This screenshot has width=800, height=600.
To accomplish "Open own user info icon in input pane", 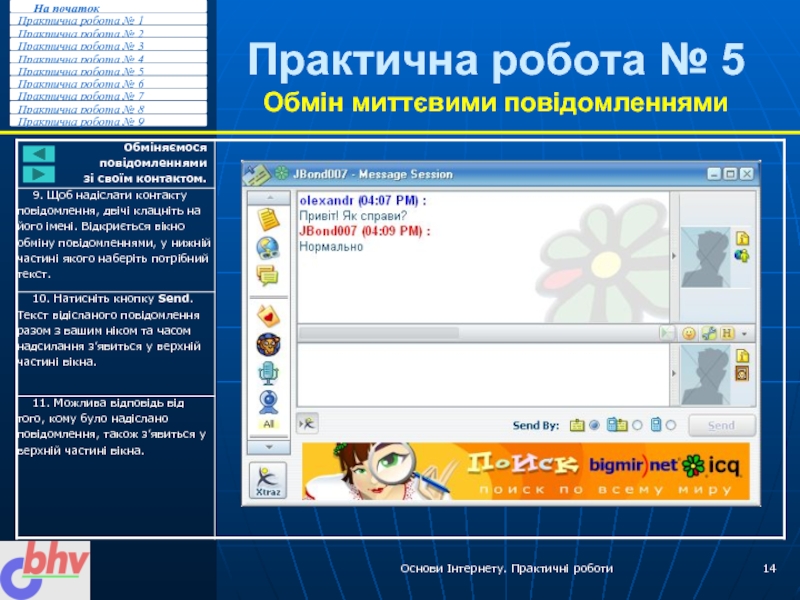I will (742, 356).
